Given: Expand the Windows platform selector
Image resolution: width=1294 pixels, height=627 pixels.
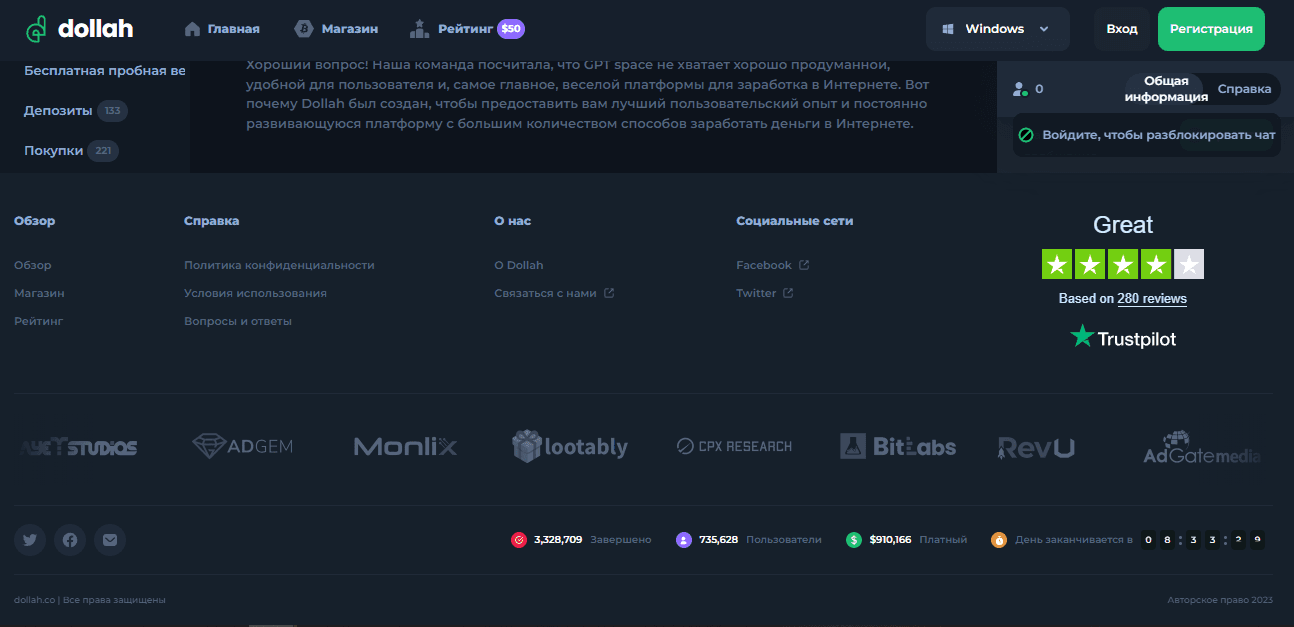Looking at the screenshot, I should (x=997, y=29).
